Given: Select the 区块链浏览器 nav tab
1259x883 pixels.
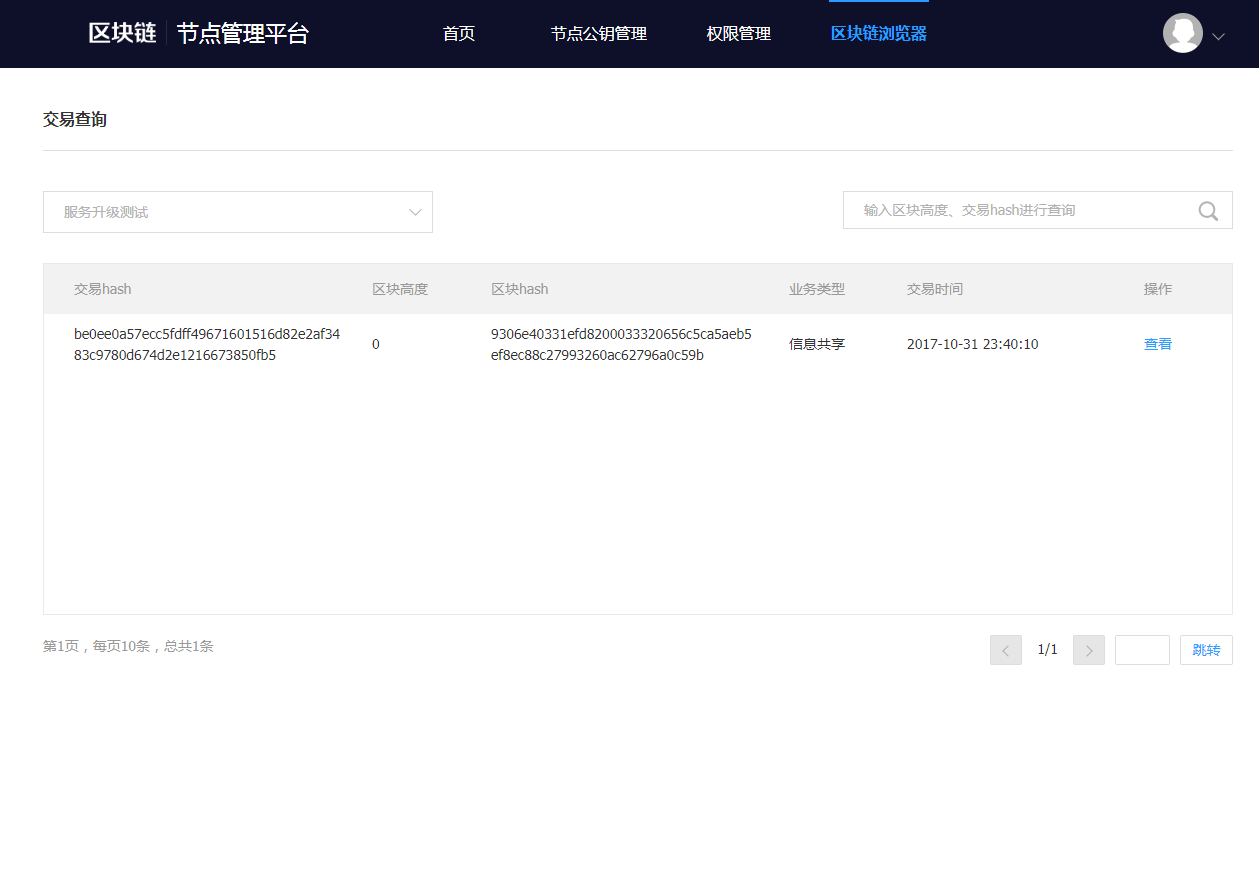Looking at the screenshot, I should (x=878, y=34).
